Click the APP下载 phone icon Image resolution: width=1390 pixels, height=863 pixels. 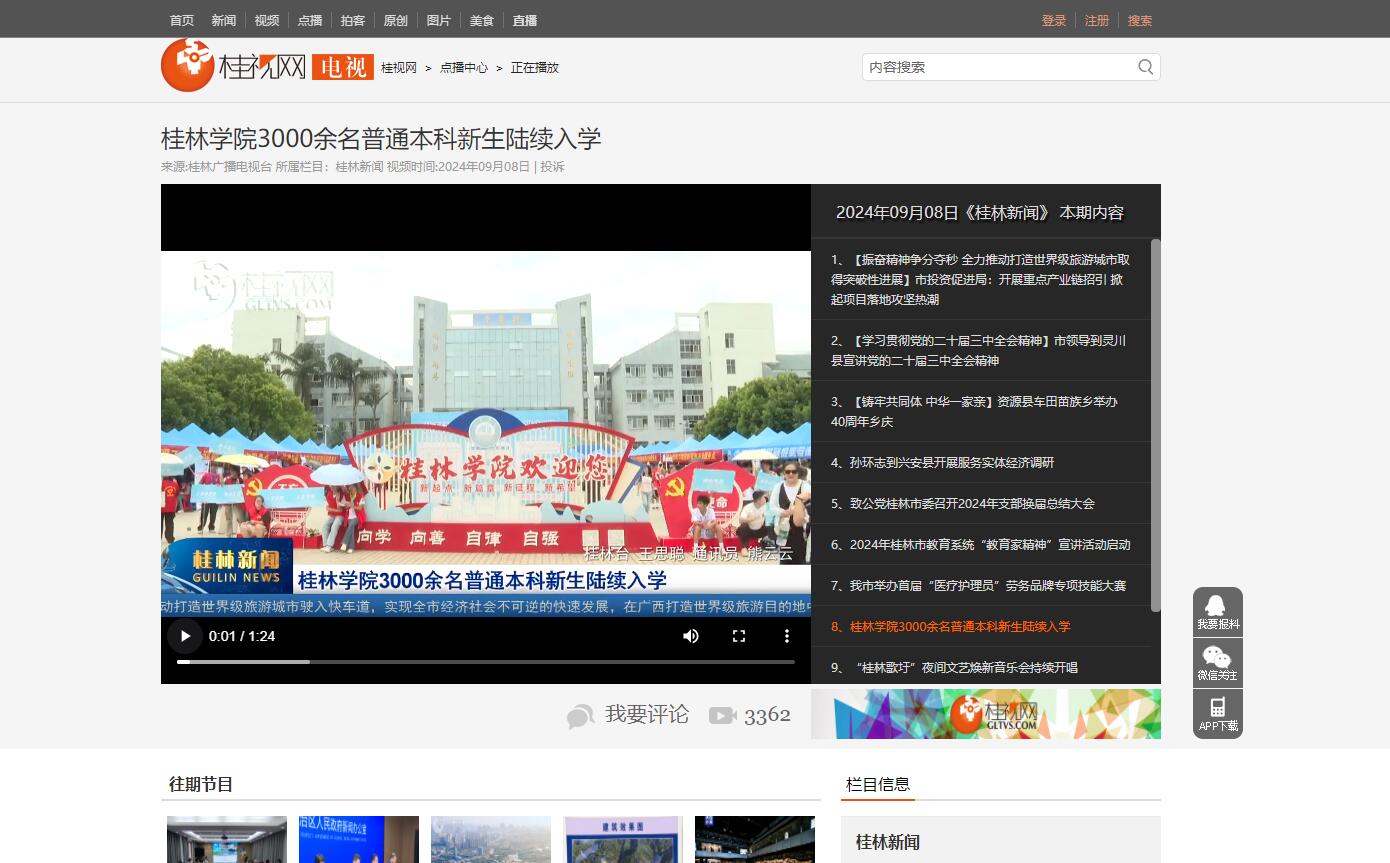click(x=1217, y=713)
